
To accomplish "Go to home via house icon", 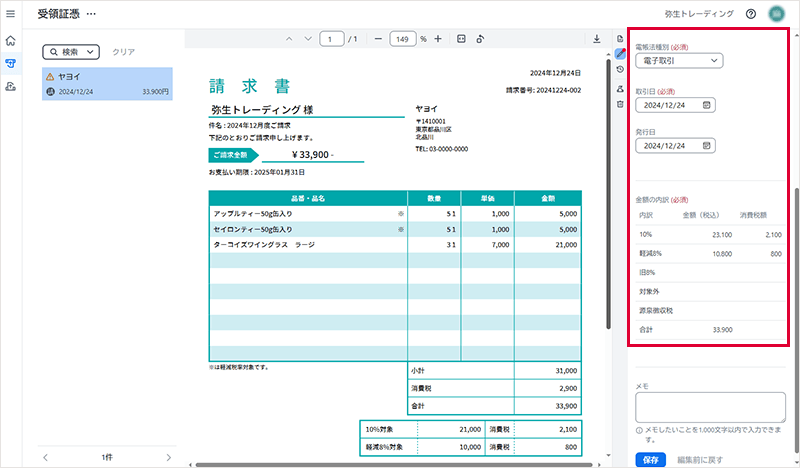I will click(10, 40).
